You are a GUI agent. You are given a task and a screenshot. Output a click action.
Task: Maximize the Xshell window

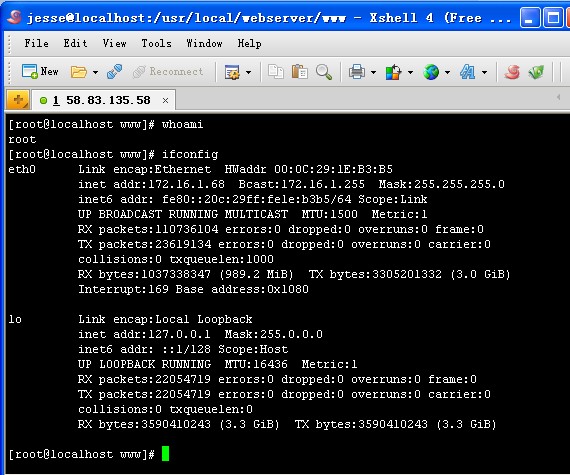553,18
